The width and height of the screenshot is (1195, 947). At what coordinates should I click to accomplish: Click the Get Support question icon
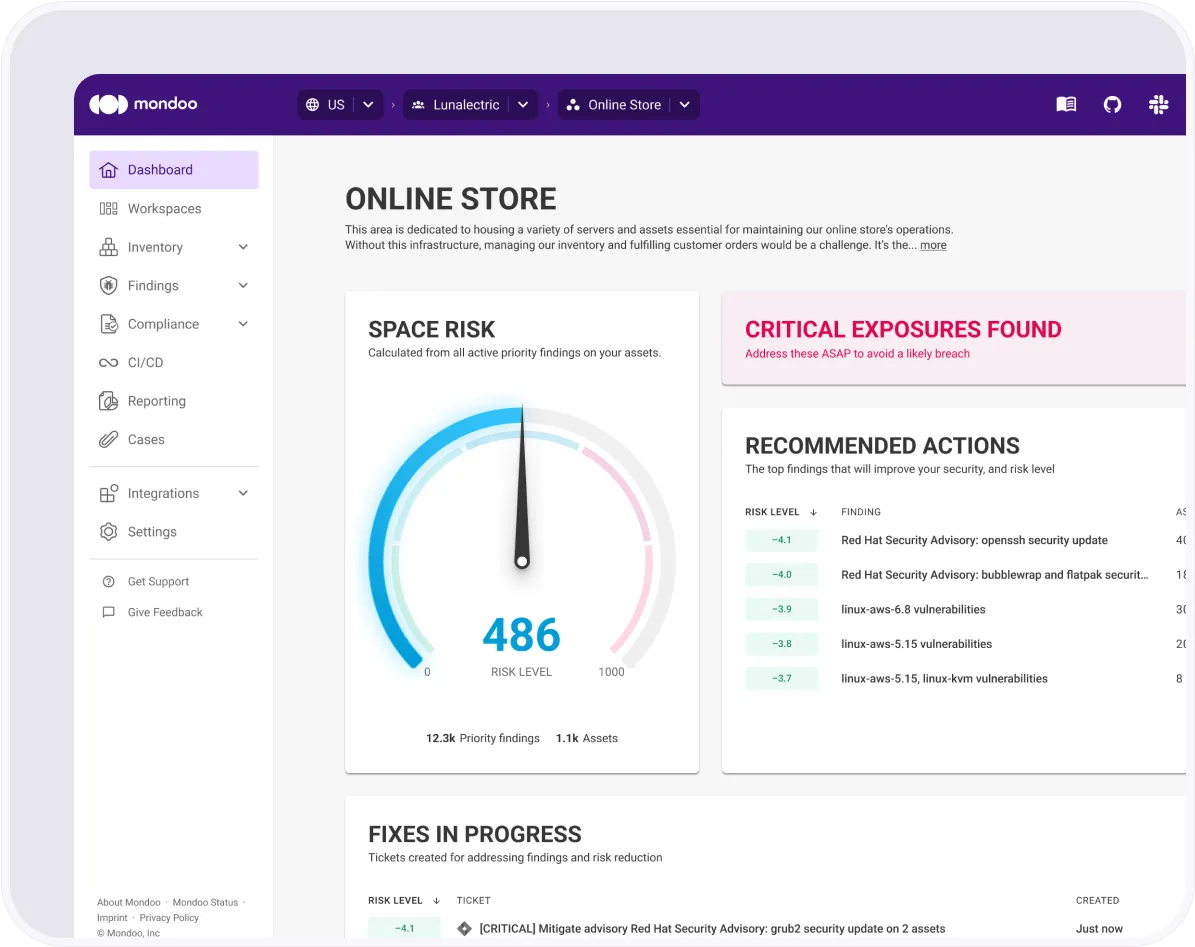pyautogui.click(x=108, y=581)
